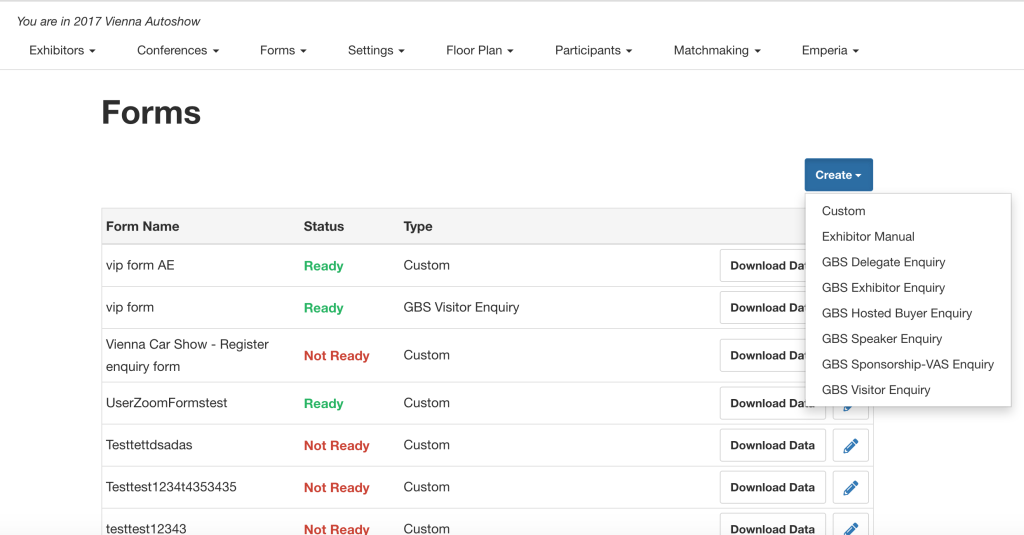
Task: Open the Create dropdown button
Action: pyautogui.click(x=838, y=175)
